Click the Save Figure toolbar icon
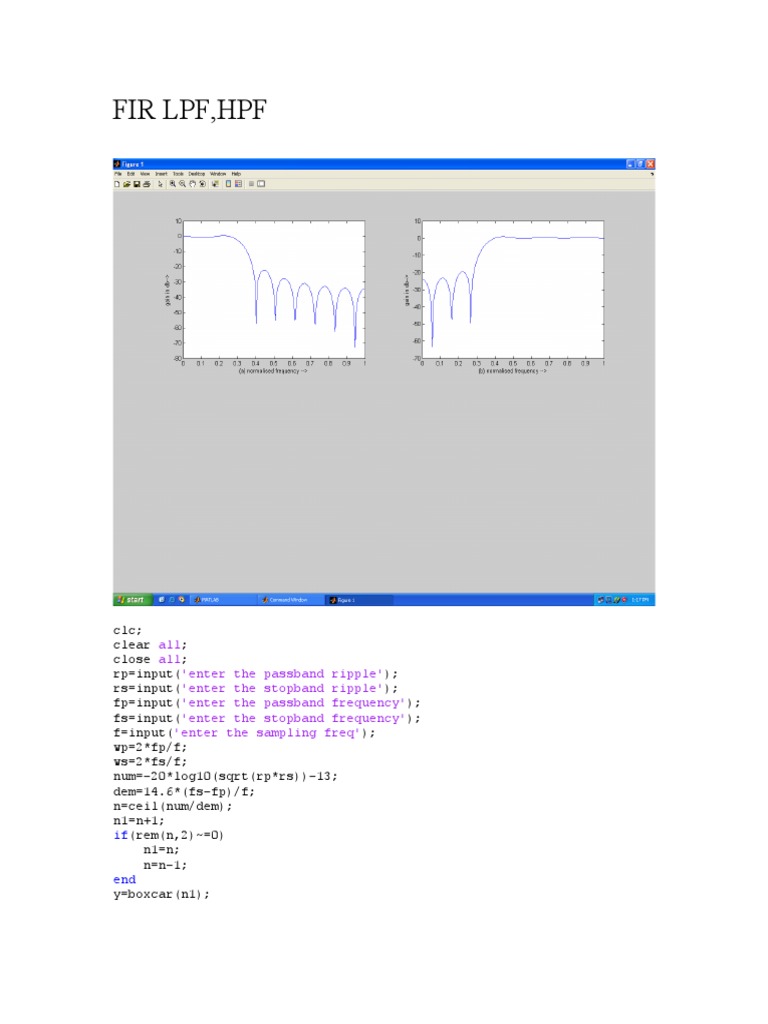Viewport: 768px width, 1024px height. 136,184
